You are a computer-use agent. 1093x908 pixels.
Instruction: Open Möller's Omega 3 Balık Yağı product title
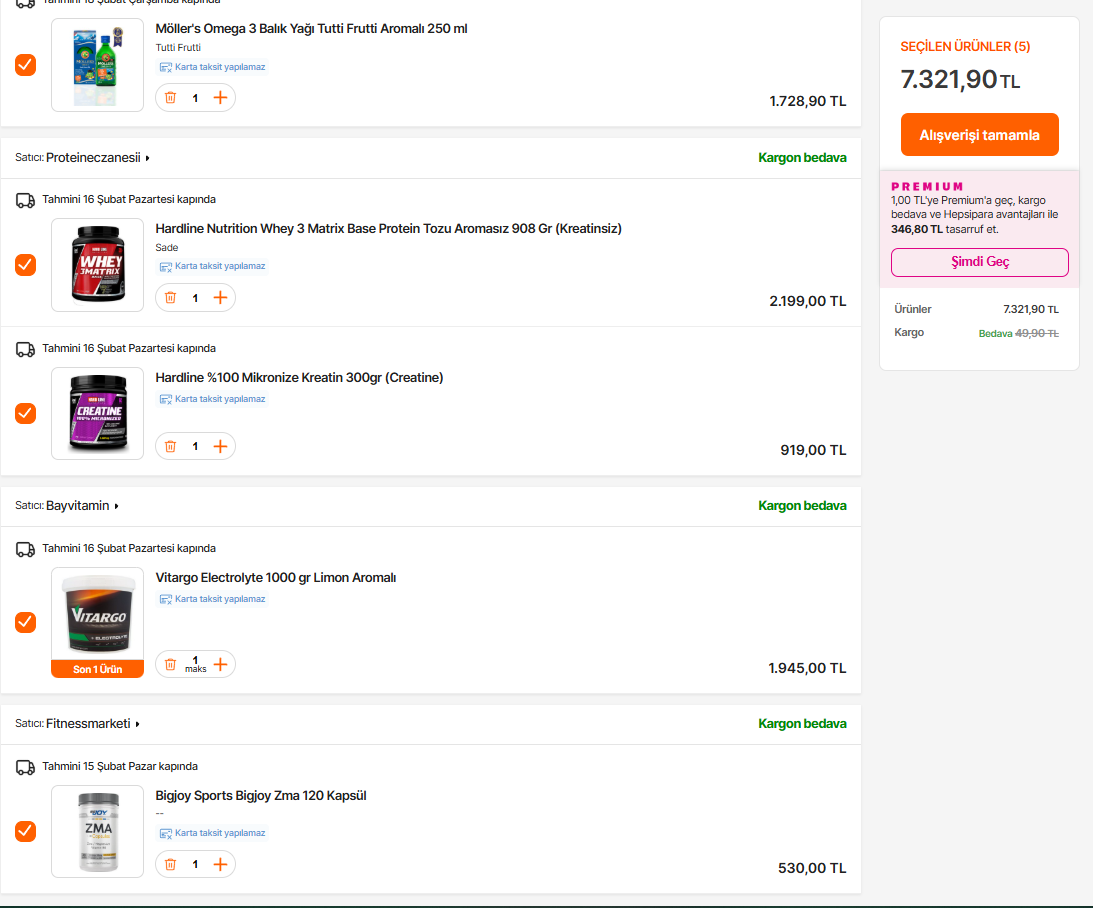click(x=311, y=29)
